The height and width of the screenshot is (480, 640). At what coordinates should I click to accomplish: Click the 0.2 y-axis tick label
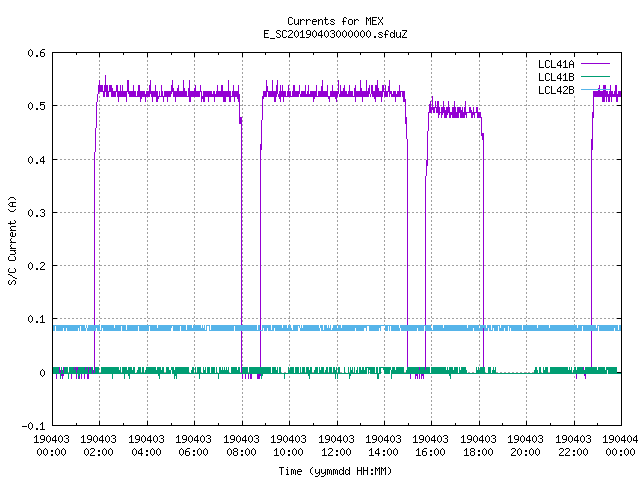[x=36, y=266]
